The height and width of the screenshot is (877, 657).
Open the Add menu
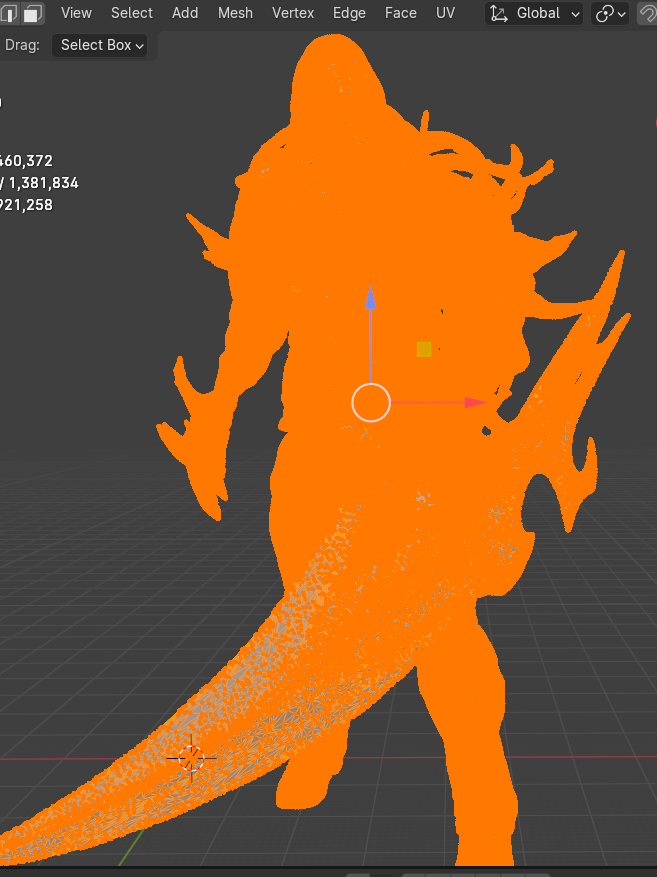tap(185, 13)
